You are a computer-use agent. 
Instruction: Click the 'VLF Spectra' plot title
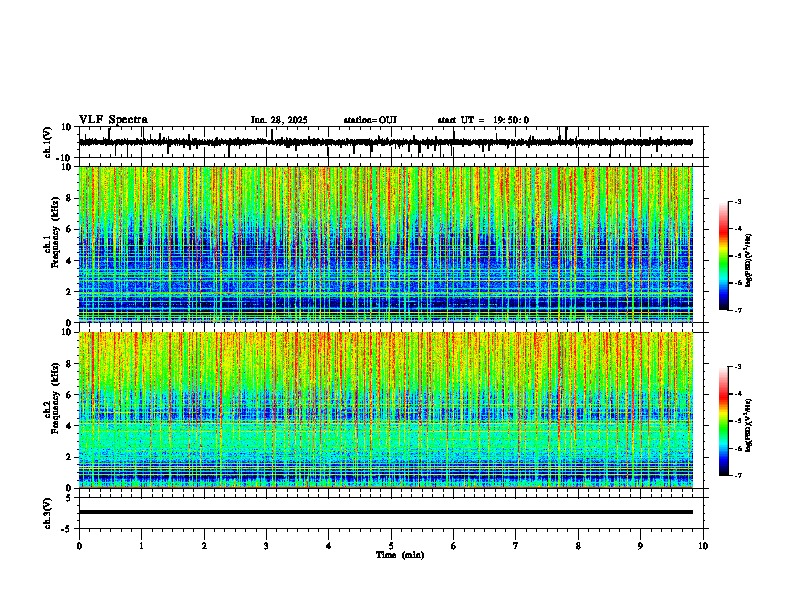tap(113, 120)
